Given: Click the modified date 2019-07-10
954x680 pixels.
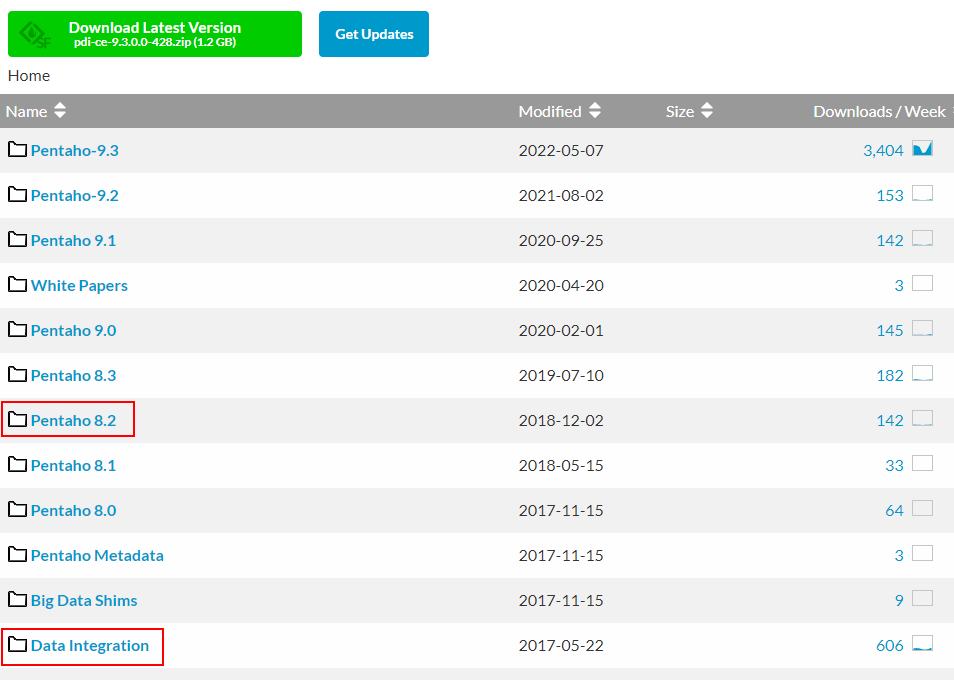Looking at the screenshot, I should tap(561, 375).
